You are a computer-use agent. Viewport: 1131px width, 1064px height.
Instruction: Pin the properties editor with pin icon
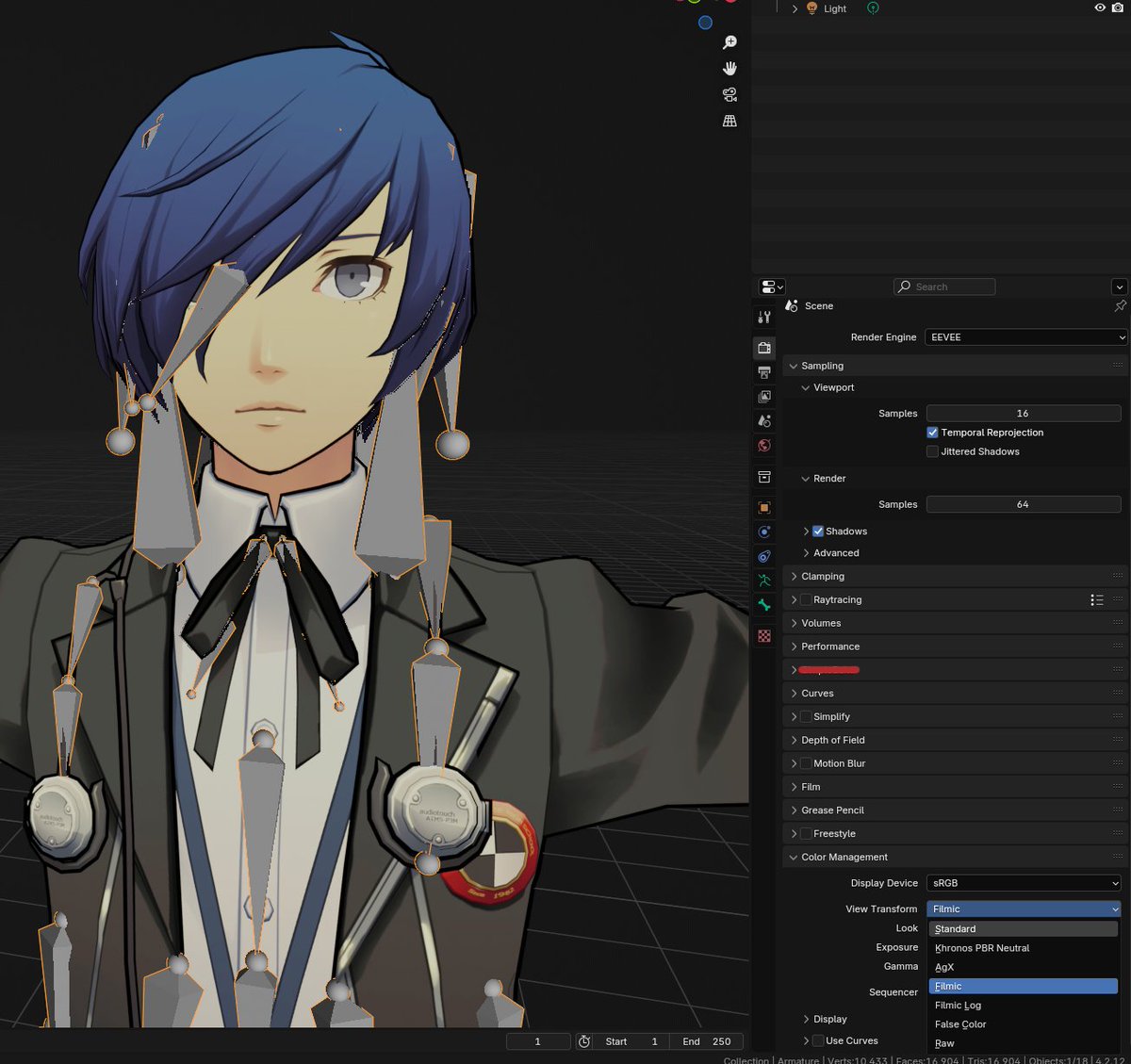[x=1120, y=306]
